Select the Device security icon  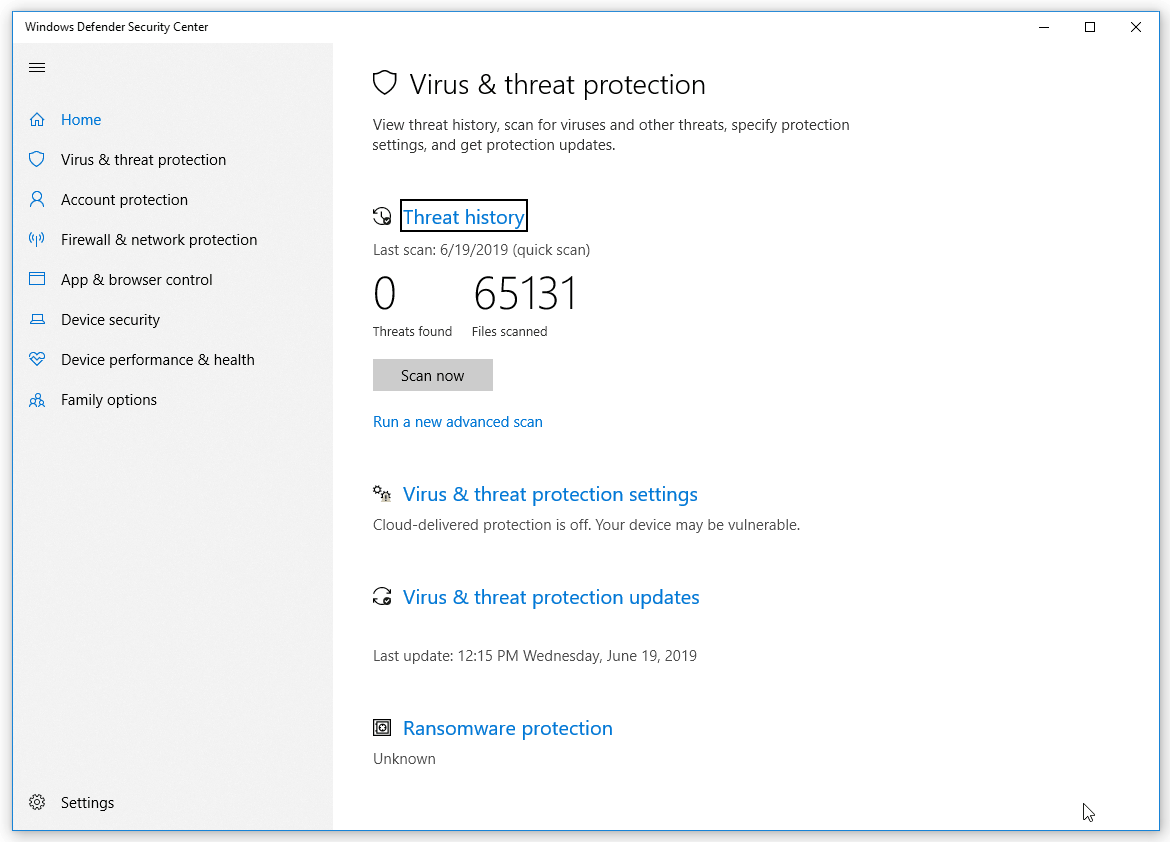[37, 319]
